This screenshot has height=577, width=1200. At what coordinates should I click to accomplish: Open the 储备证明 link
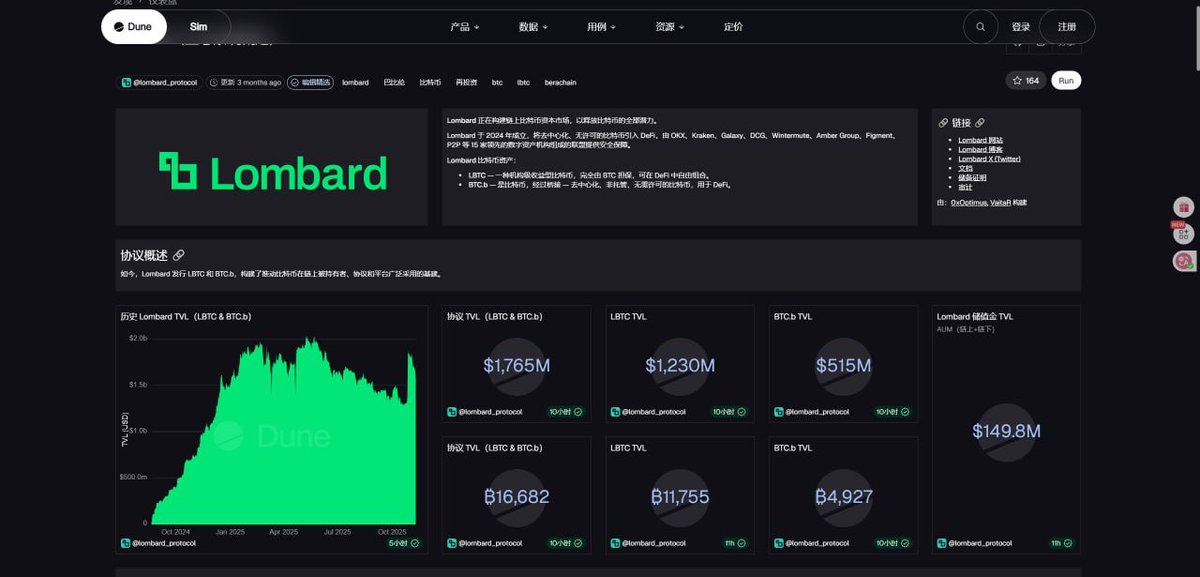972,177
